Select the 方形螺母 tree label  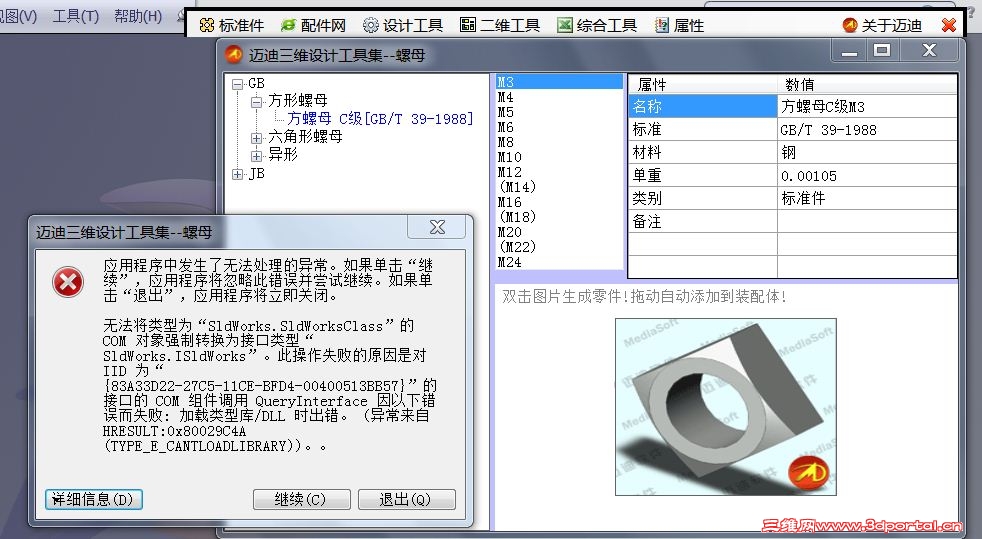tap(297, 100)
